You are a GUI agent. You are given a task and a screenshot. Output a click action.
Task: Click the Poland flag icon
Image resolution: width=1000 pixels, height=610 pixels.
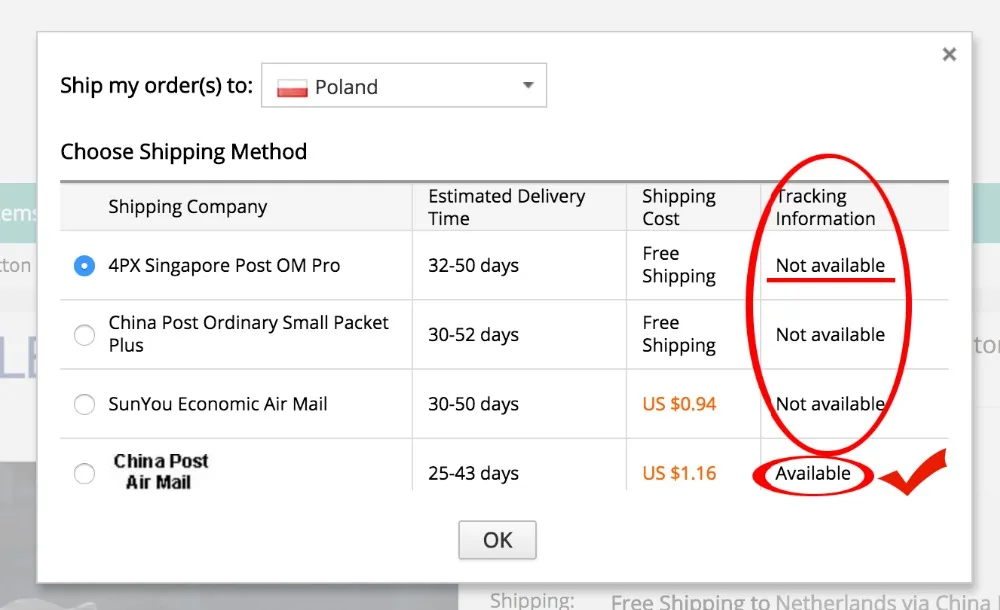pyautogui.click(x=292, y=87)
